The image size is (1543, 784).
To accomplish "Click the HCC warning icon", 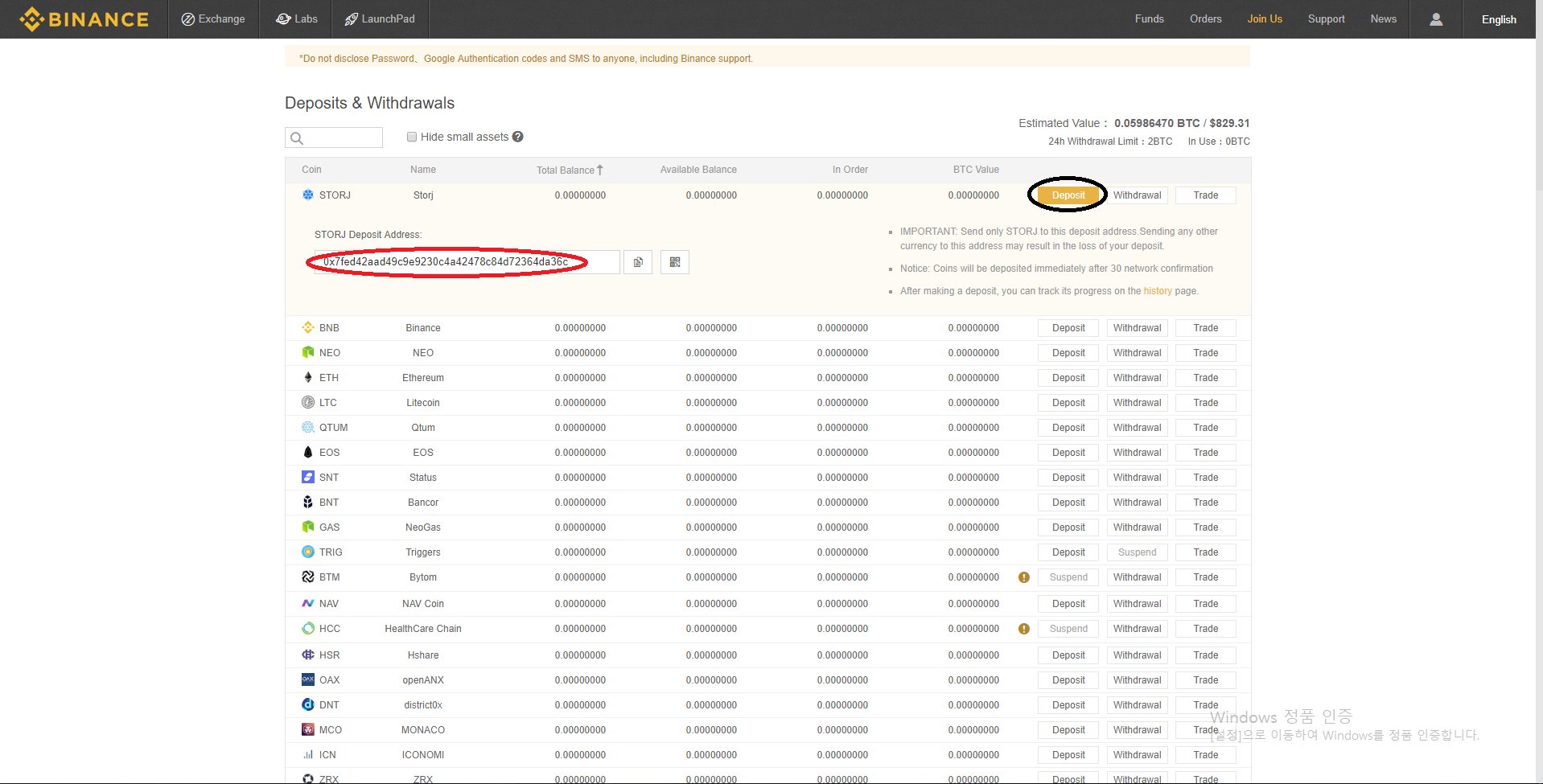I will pyautogui.click(x=1024, y=629).
